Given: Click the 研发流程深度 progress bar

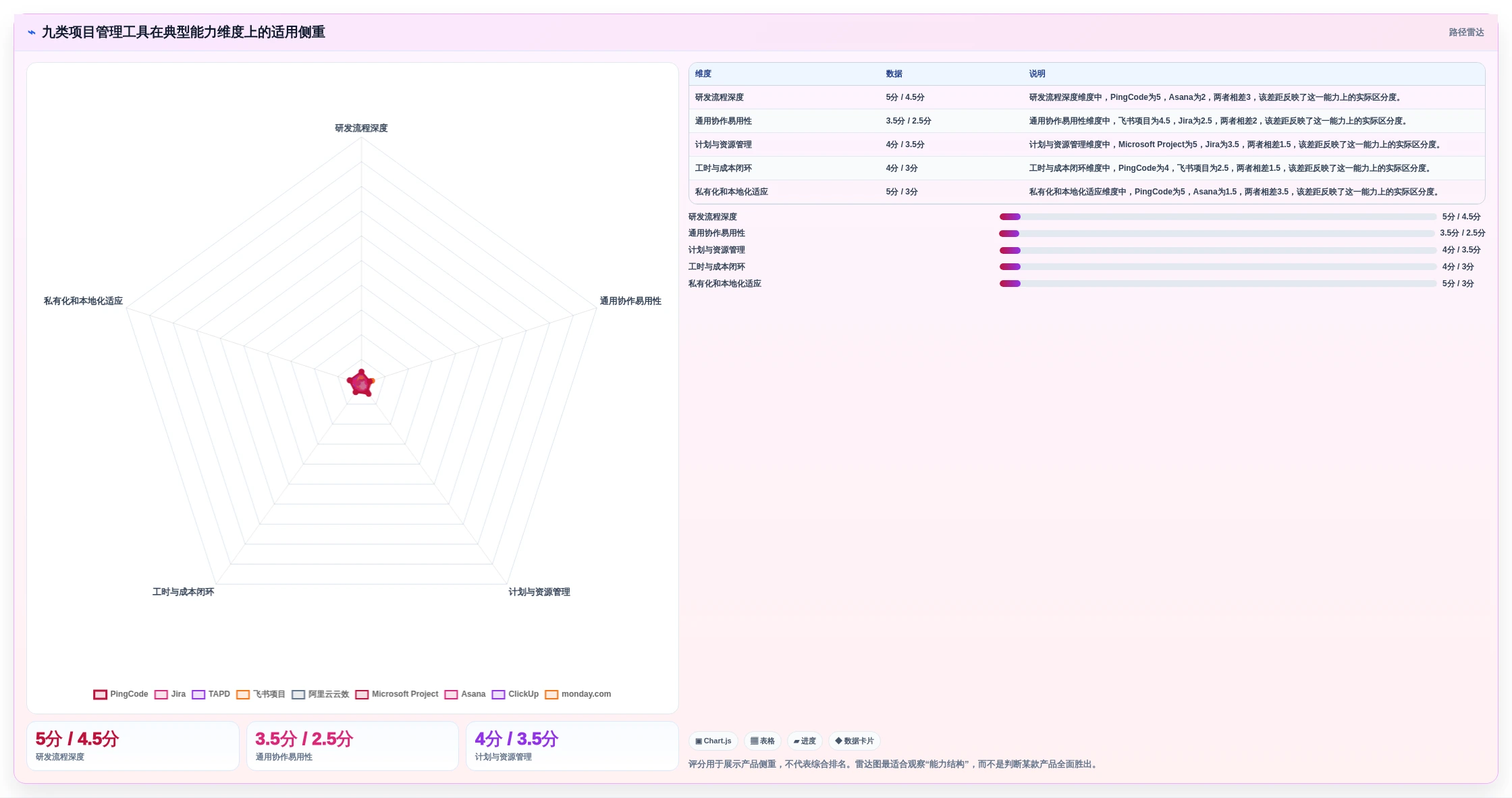Looking at the screenshot, I should tap(1218, 217).
